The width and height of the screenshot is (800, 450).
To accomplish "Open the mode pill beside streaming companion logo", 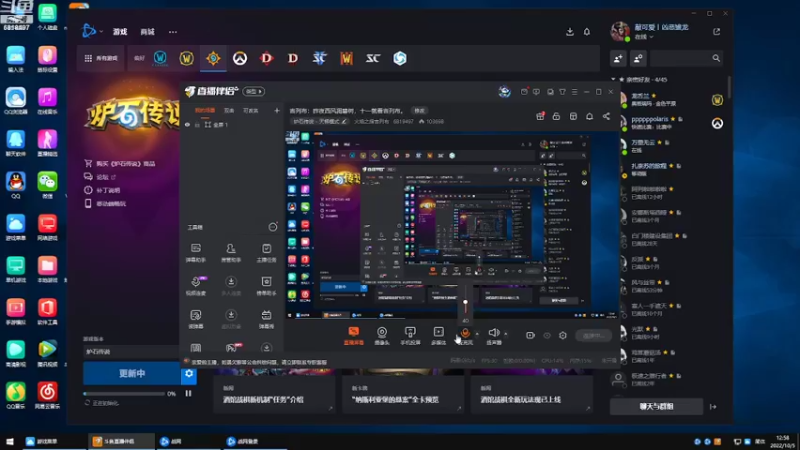I will coord(254,91).
